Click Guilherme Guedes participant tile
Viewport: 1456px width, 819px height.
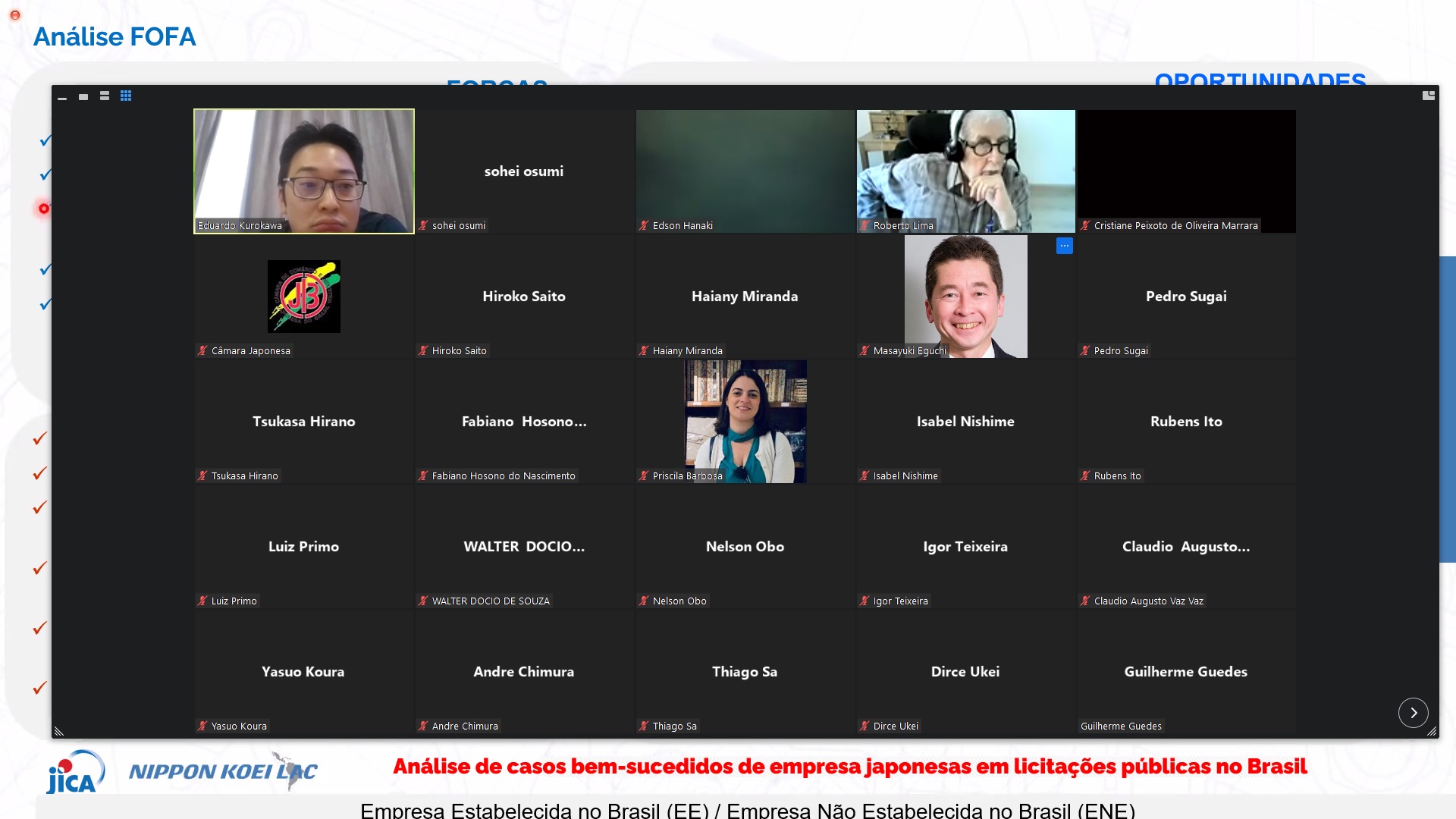coord(1185,671)
